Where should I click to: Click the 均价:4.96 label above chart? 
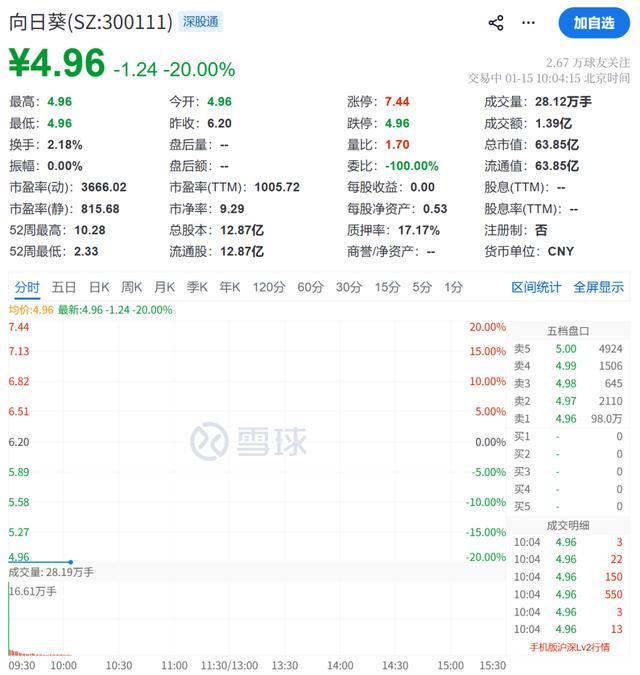point(31,310)
